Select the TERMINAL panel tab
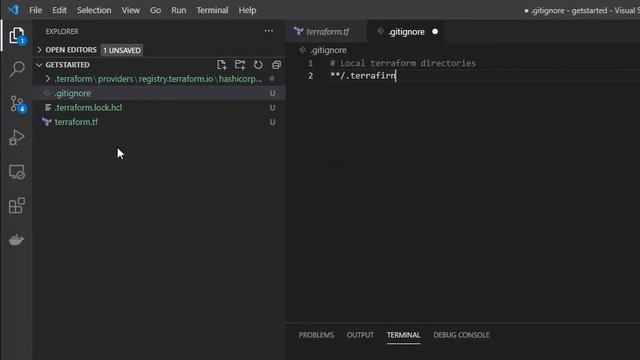640x360 pixels. [x=404, y=335]
